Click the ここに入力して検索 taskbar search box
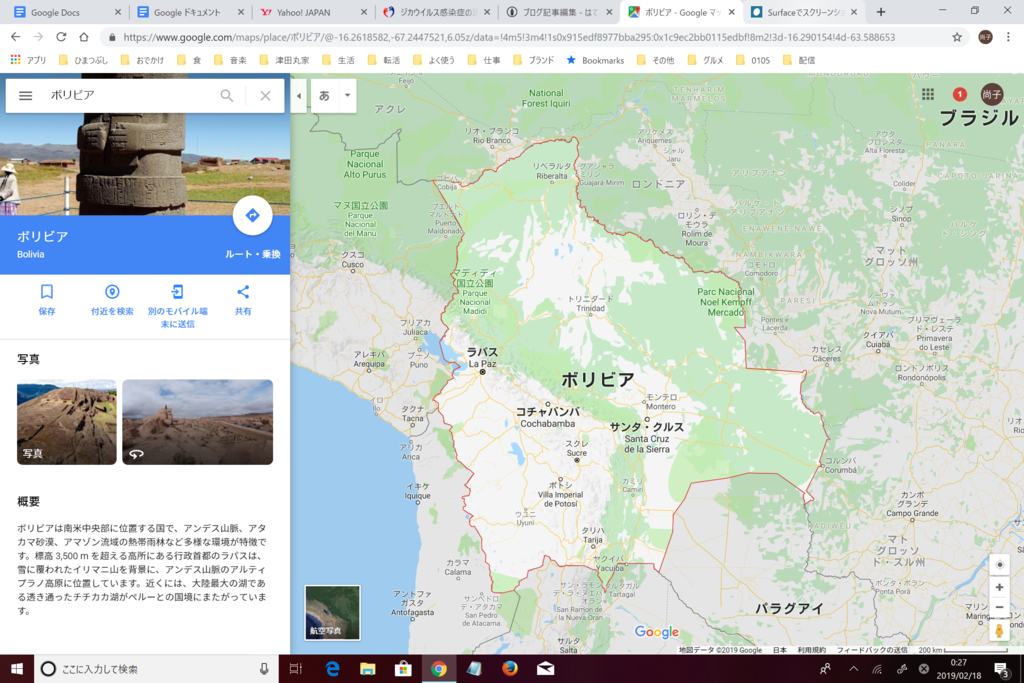The width and height of the screenshot is (1024, 683). coord(157,669)
